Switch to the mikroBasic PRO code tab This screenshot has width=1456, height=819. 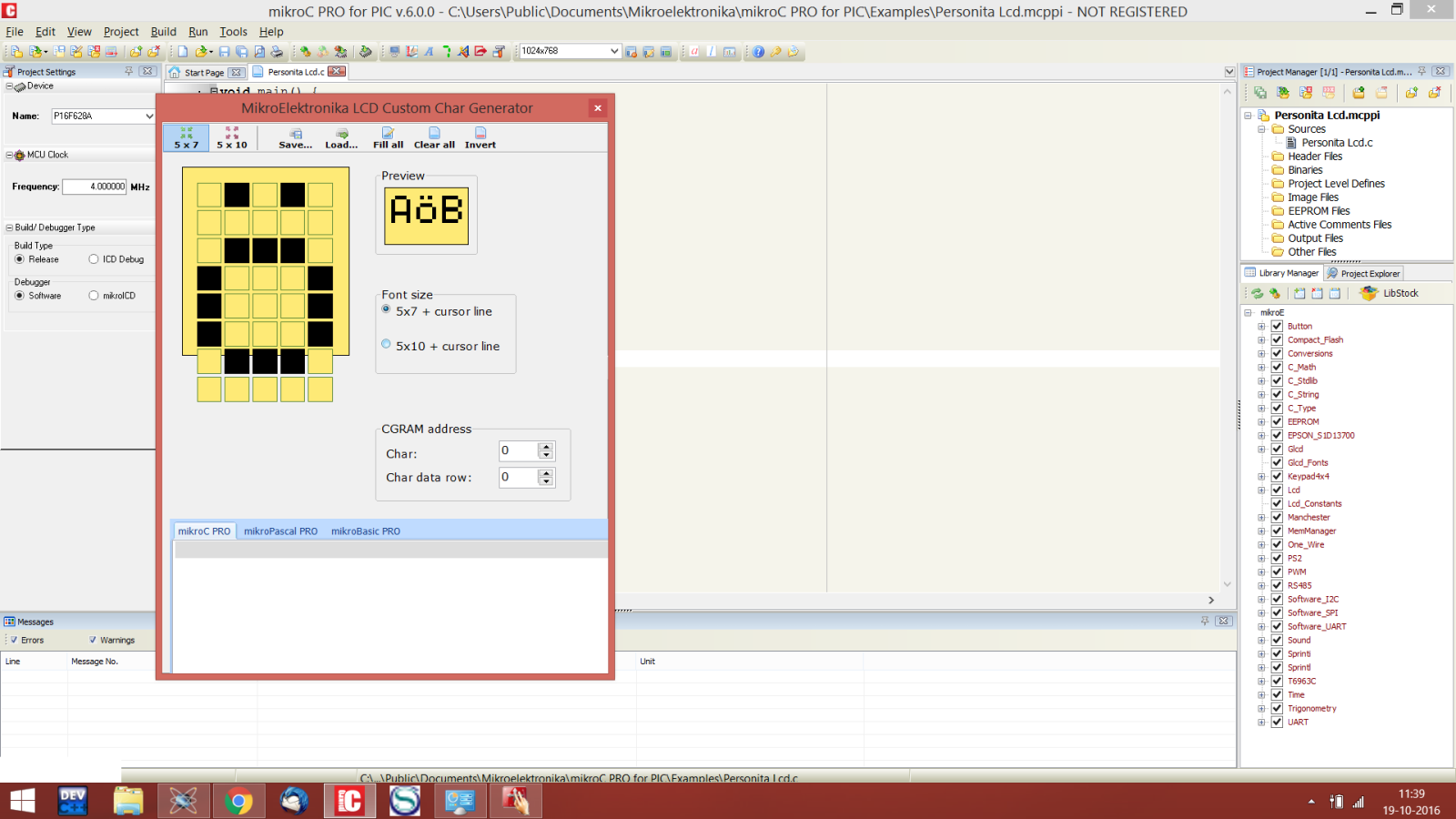coord(366,531)
